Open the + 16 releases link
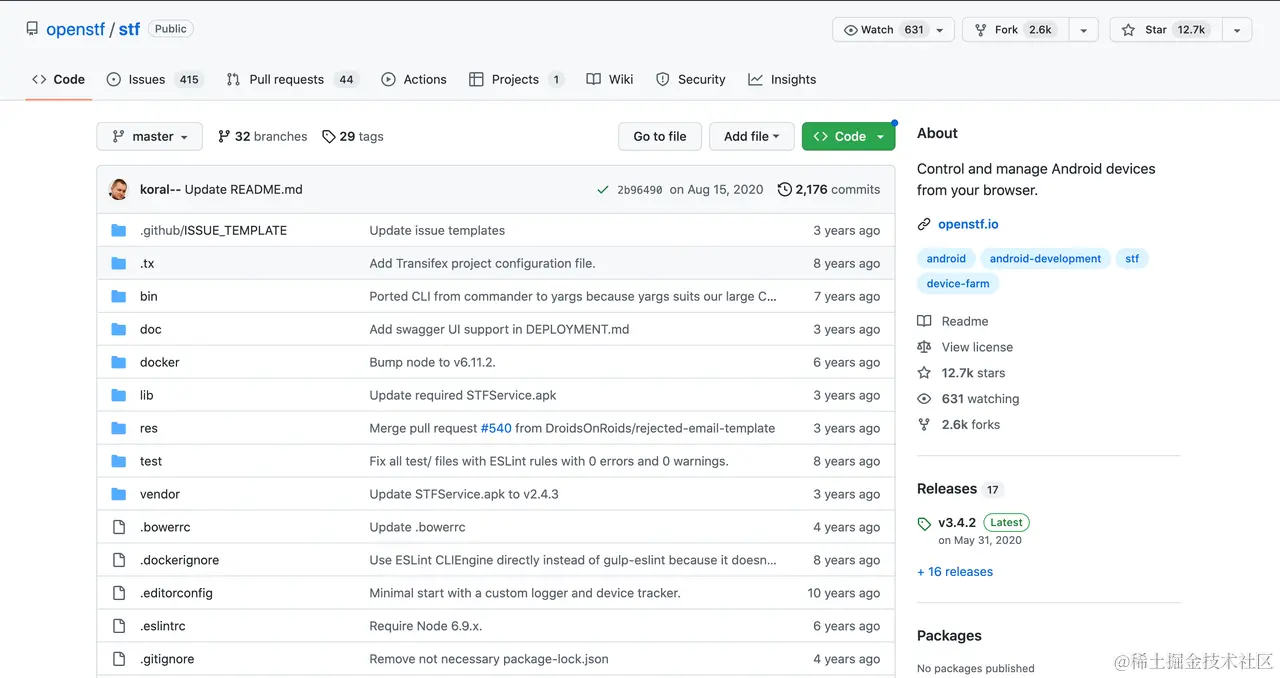Image resolution: width=1280 pixels, height=678 pixels. [x=955, y=572]
